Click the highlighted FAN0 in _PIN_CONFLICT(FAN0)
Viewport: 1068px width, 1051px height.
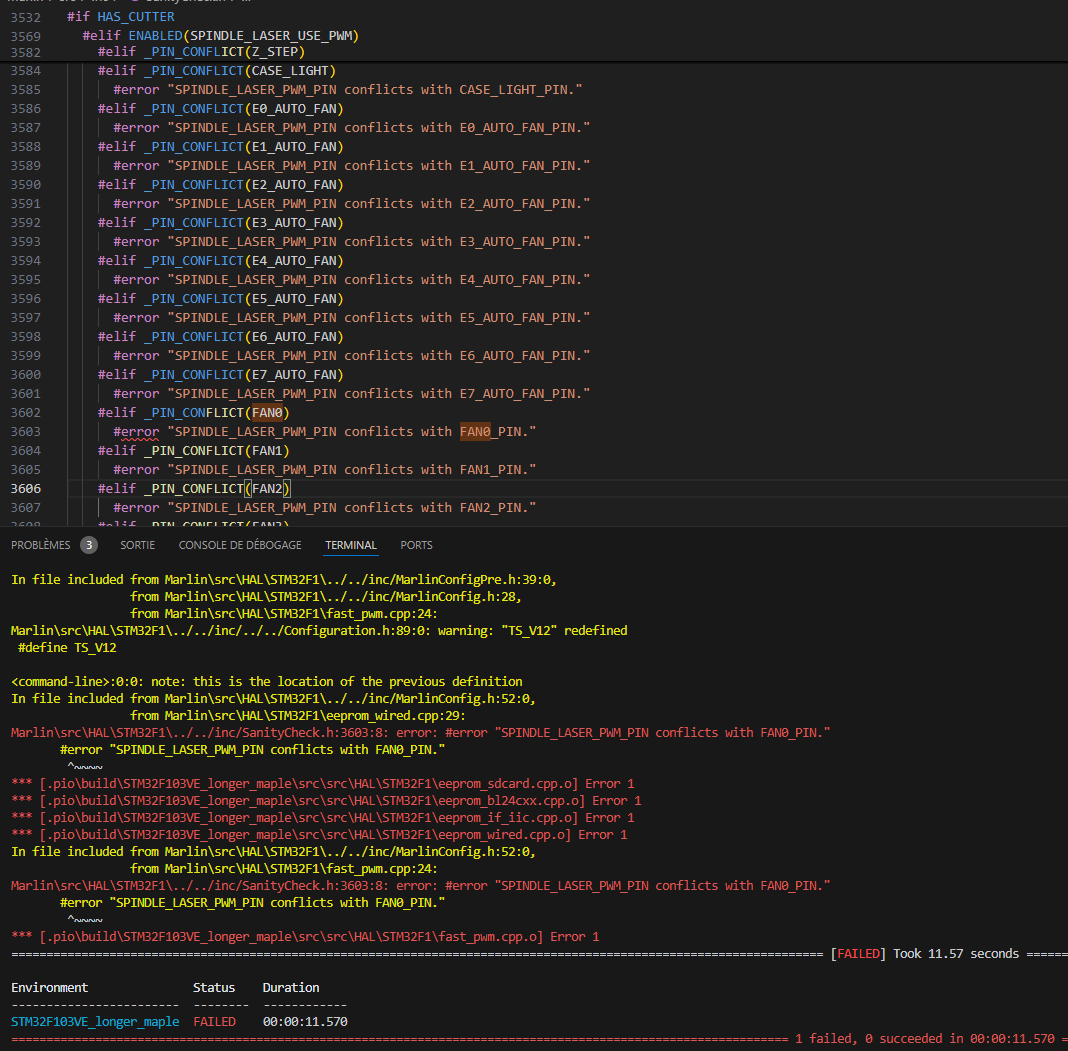(267, 412)
